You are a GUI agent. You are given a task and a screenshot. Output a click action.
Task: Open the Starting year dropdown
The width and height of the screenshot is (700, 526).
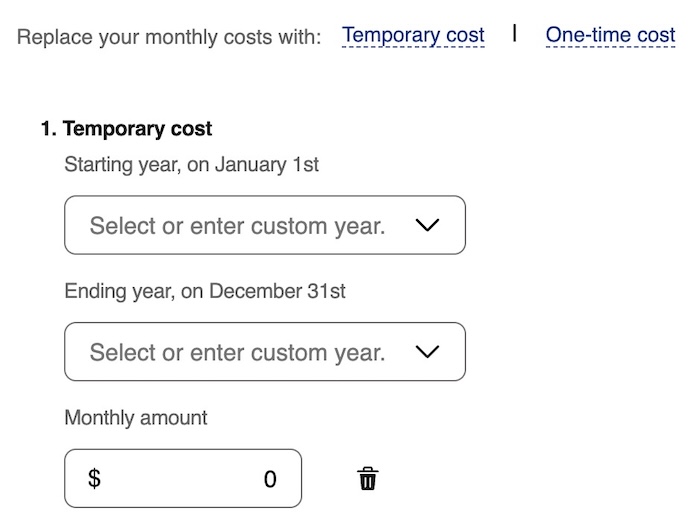pyautogui.click(x=264, y=225)
